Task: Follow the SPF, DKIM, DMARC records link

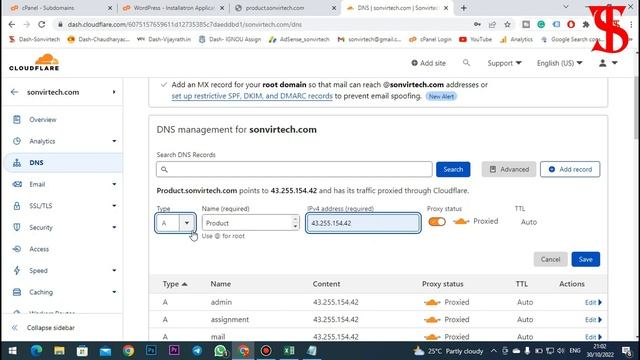Action: [x=252, y=96]
